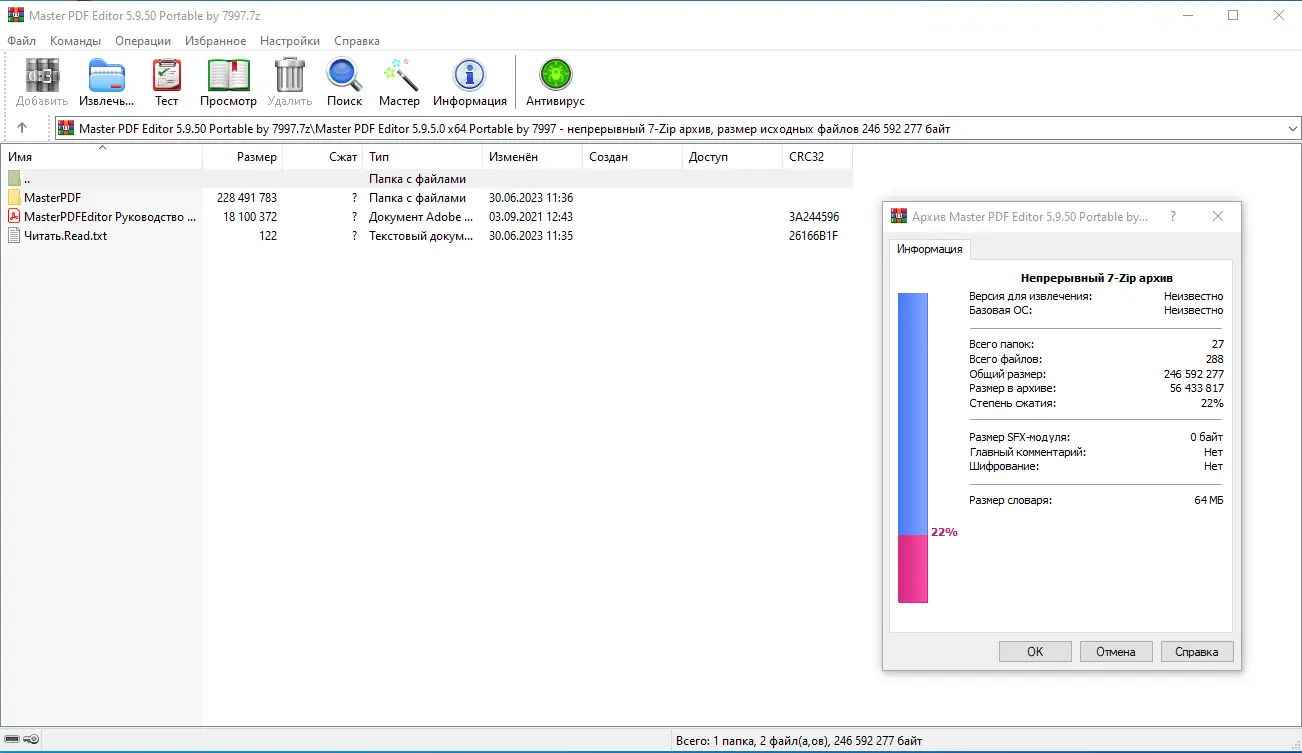Click the Тест archive testing icon

(x=166, y=80)
